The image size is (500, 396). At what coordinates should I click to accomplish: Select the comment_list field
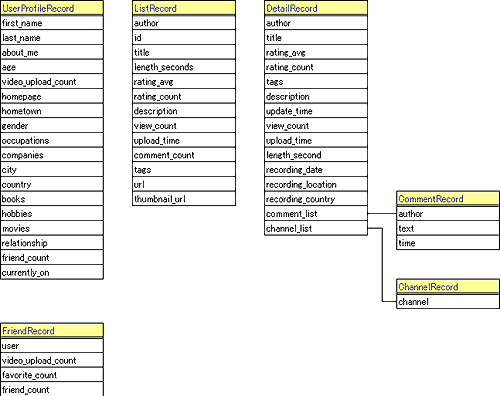click(316, 213)
